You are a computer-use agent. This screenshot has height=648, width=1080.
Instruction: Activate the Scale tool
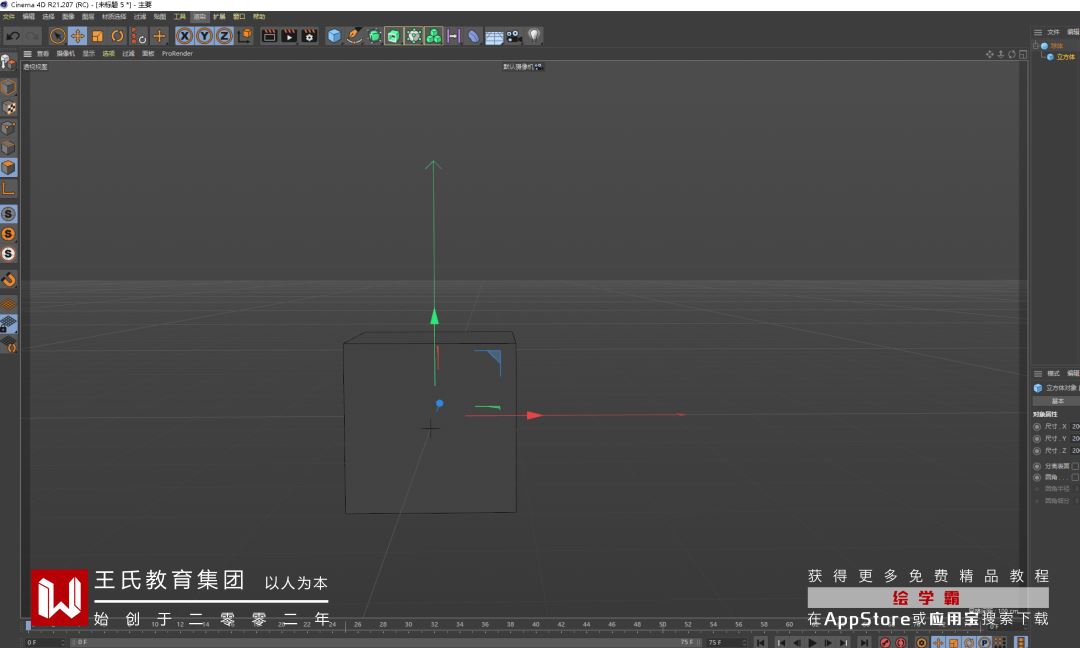point(97,36)
